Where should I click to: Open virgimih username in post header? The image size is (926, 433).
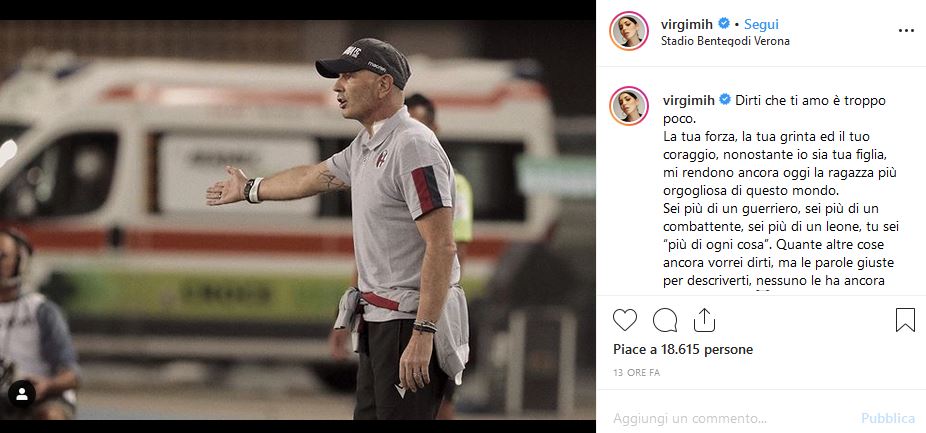pos(687,24)
